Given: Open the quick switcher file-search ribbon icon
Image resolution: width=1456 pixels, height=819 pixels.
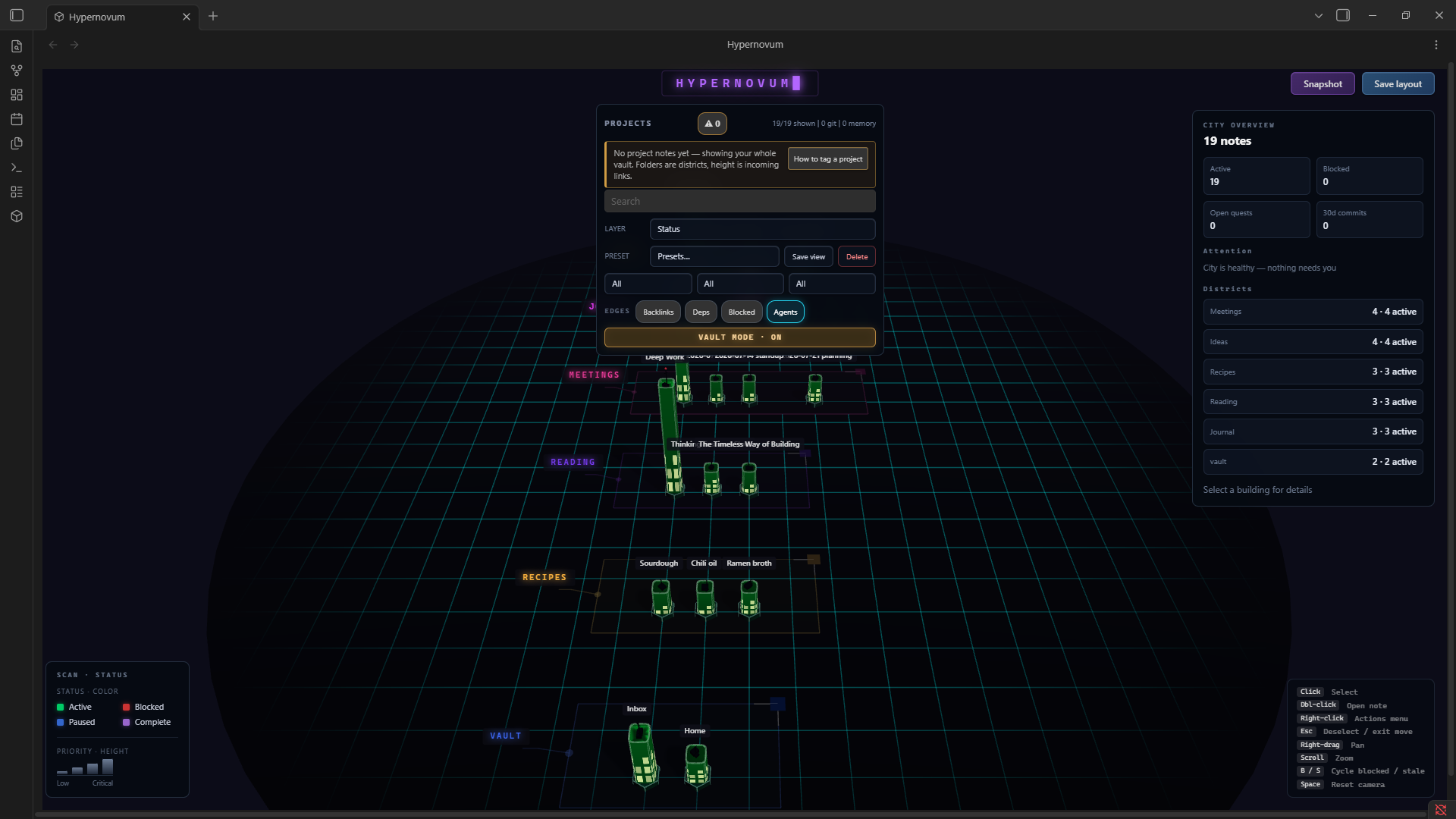Looking at the screenshot, I should (x=17, y=46).
